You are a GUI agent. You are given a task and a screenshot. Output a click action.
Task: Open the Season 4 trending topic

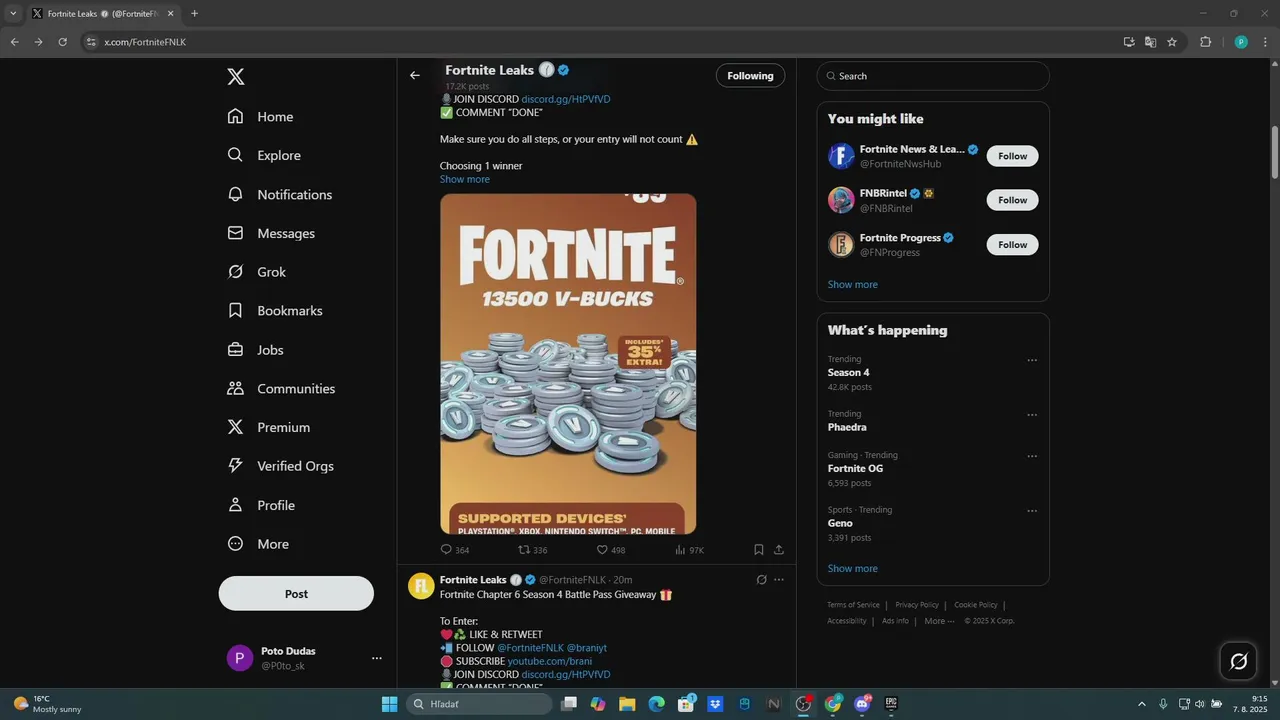[x=848, y=373]
